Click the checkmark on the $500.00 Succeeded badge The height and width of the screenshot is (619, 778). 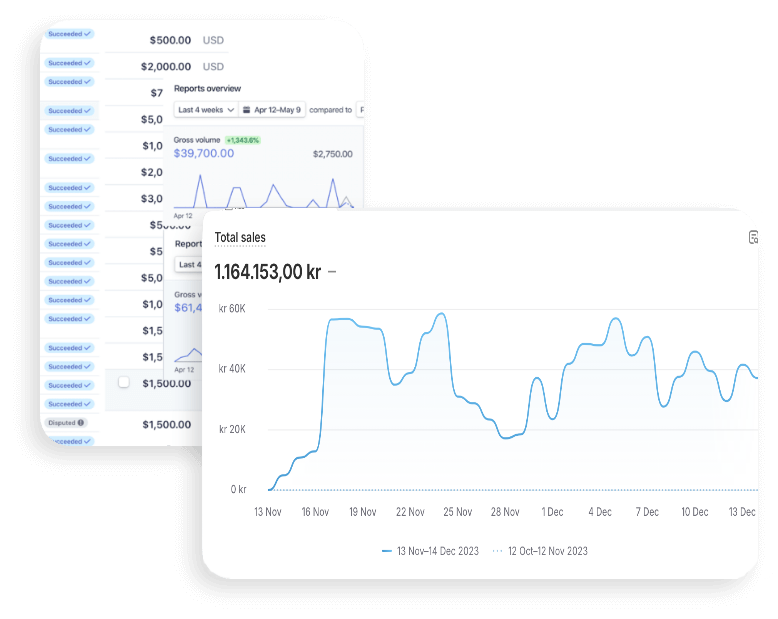point(87,34)
